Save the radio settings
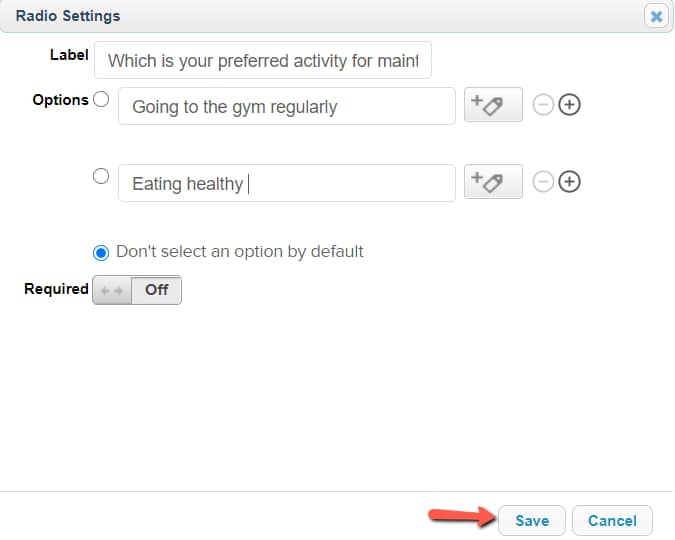The image size is (675, 540). [x=532, y=520]
